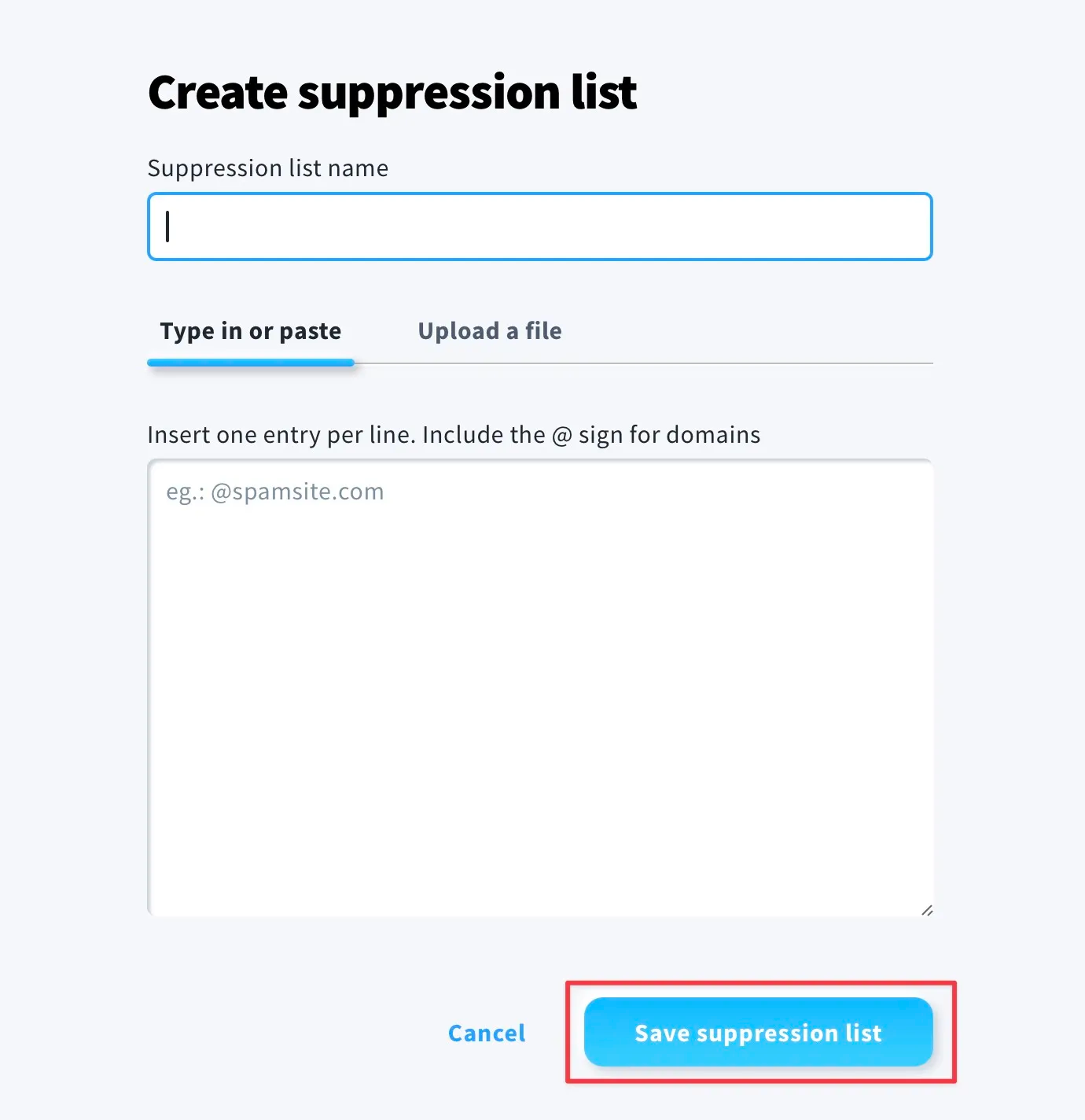Click the @ sign in the instruction text
This screenshot has width=1085, height=1120.
point(561,435)
